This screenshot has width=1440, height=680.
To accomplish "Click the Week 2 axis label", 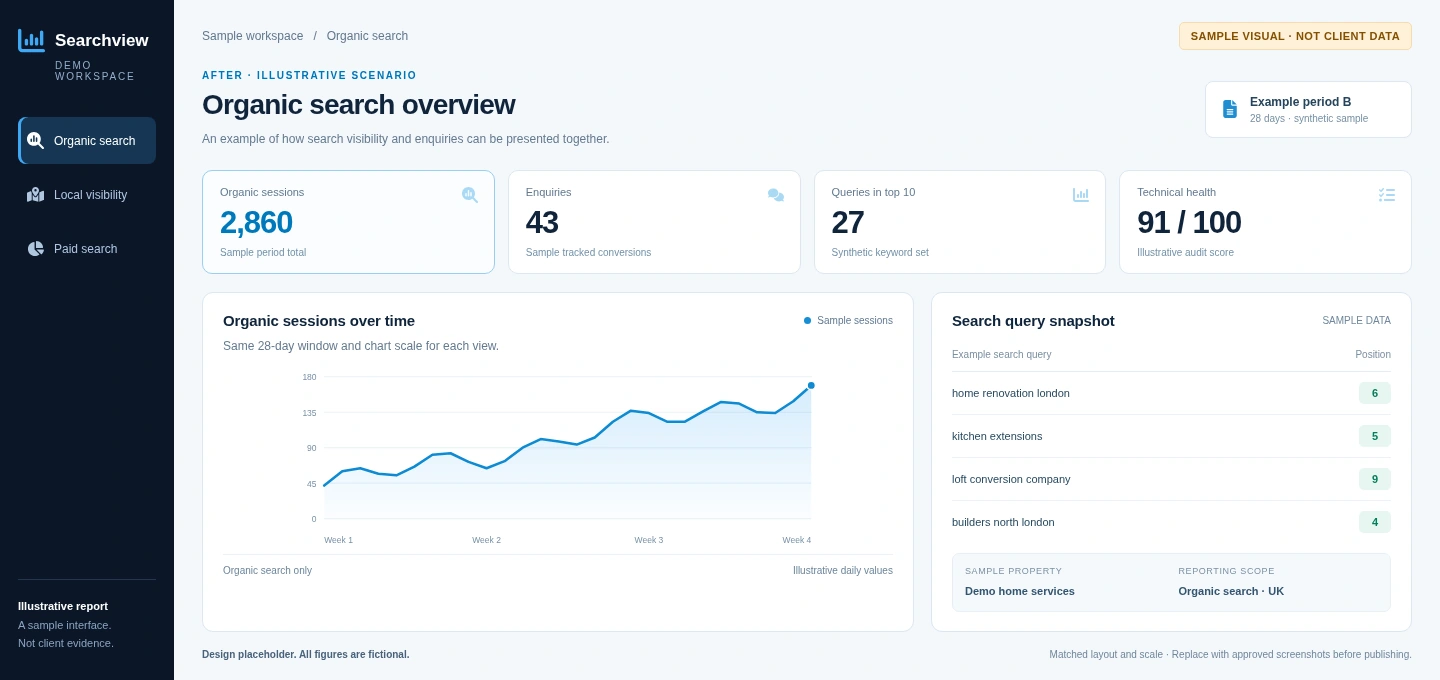I will [486, 540].
